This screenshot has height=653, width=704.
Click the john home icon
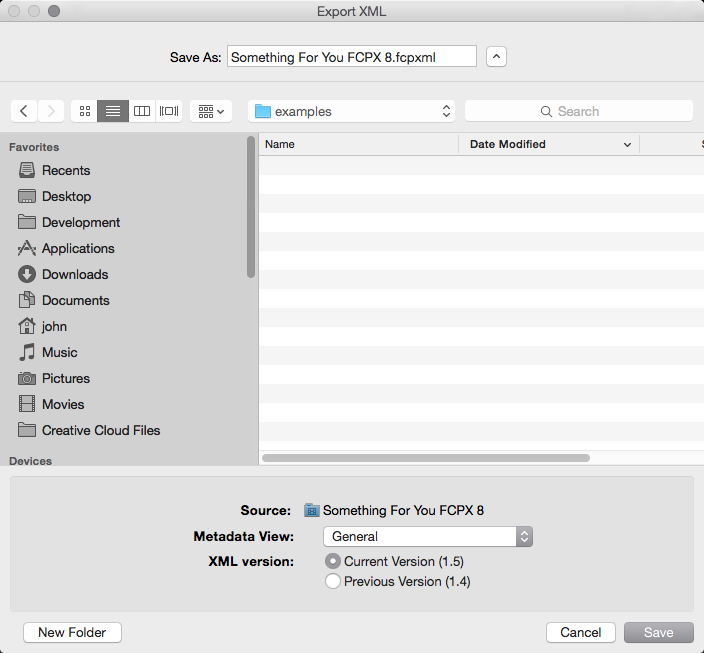(26, 326)
